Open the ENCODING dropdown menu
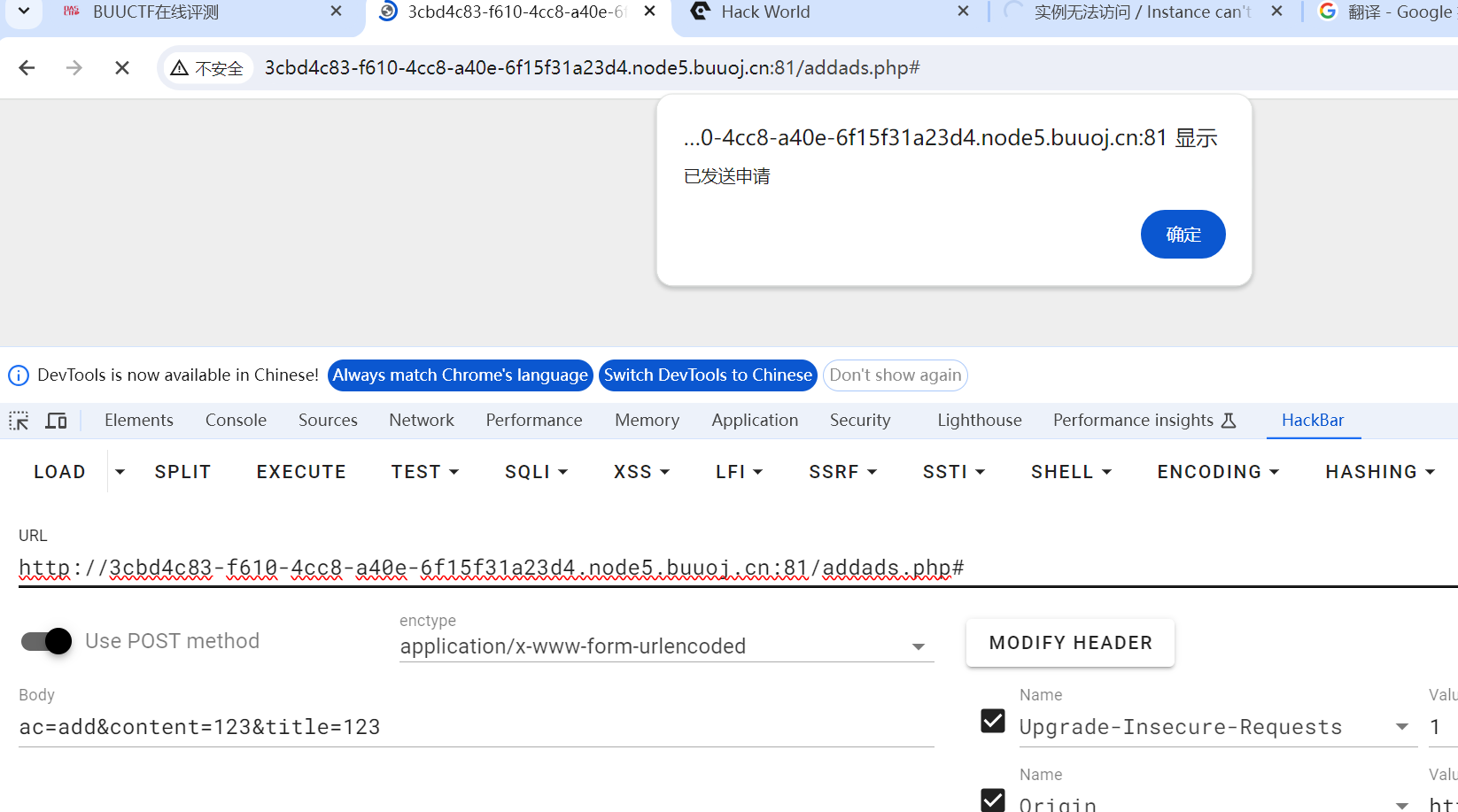This screenshot has height=812, width=1458. point(1218,472)
